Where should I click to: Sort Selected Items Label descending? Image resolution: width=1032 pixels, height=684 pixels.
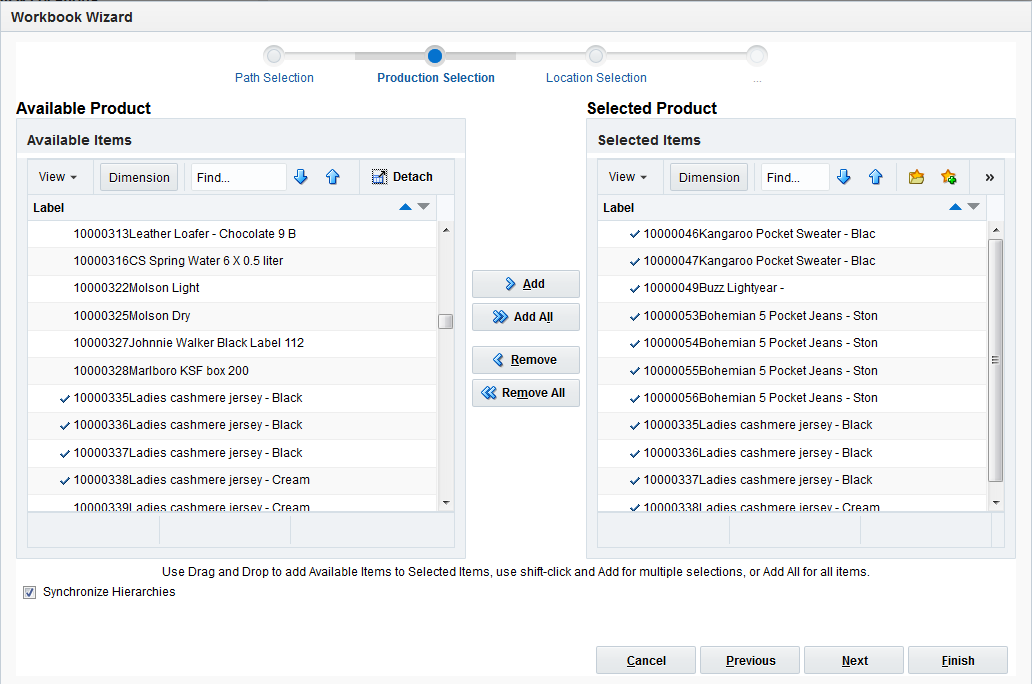point(974,207)
